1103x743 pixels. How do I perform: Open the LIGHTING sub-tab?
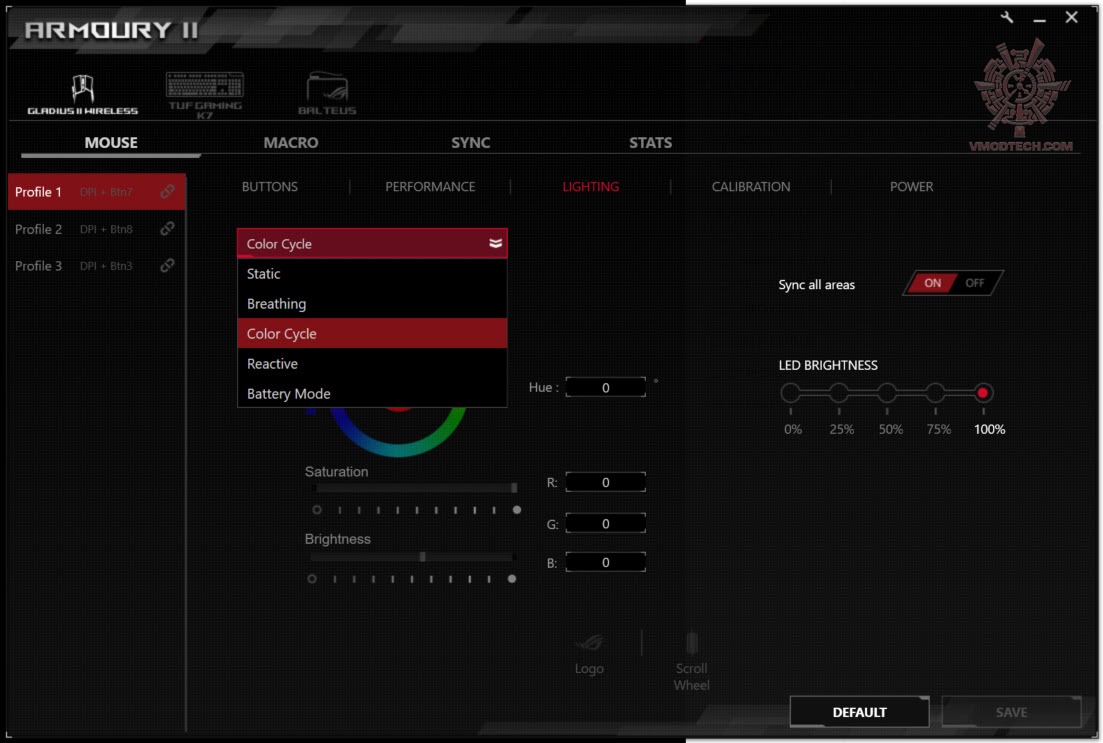(590, 186)
